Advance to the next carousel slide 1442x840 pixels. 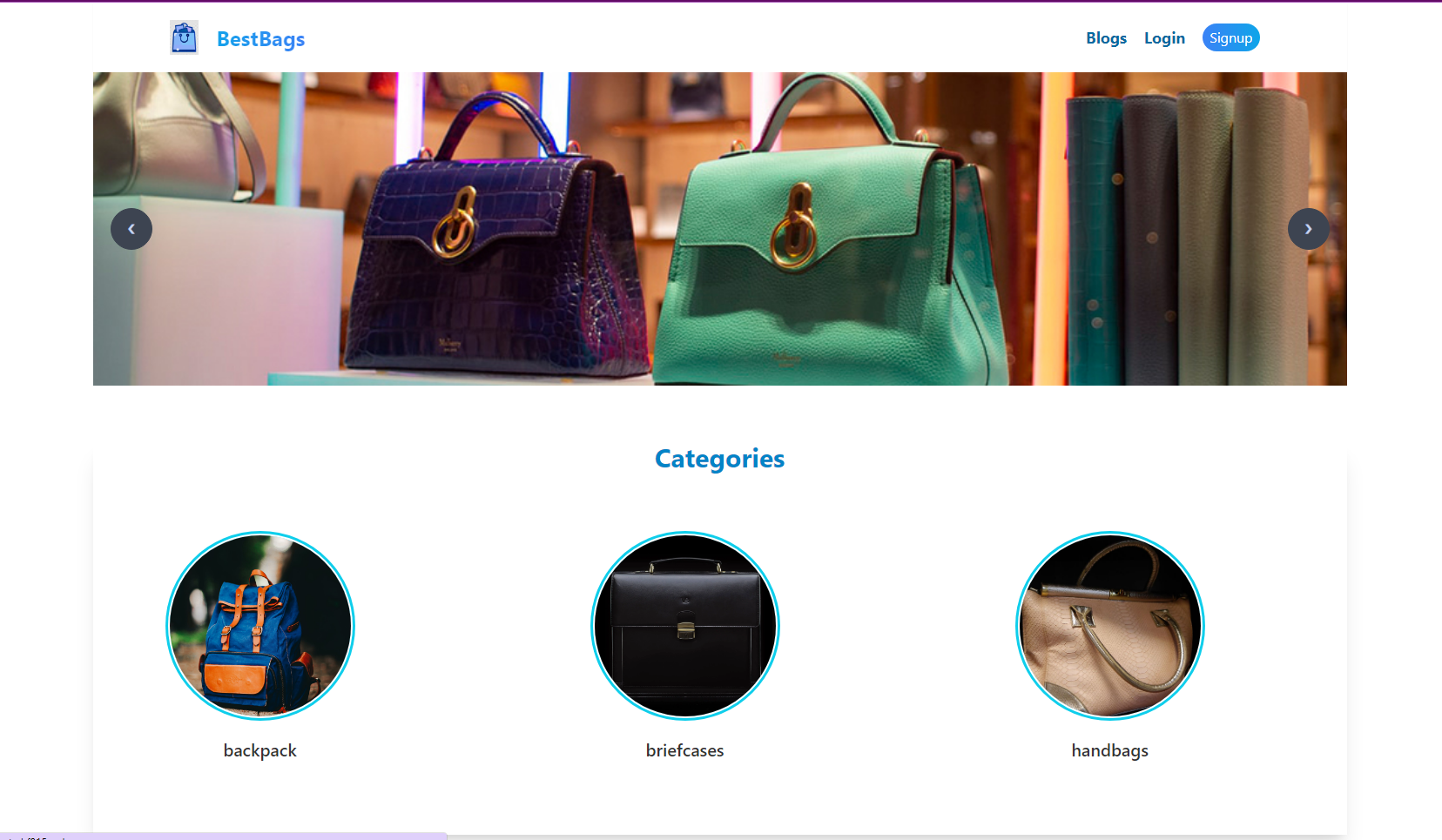1309,229
